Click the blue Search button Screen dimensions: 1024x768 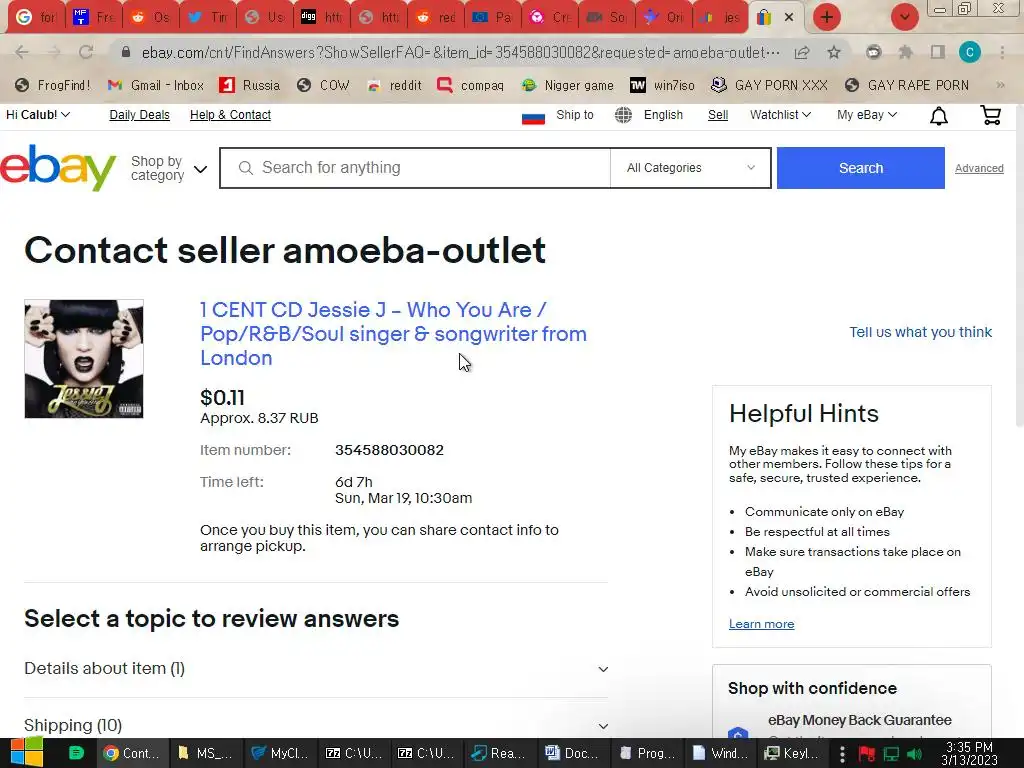(861, 168)
